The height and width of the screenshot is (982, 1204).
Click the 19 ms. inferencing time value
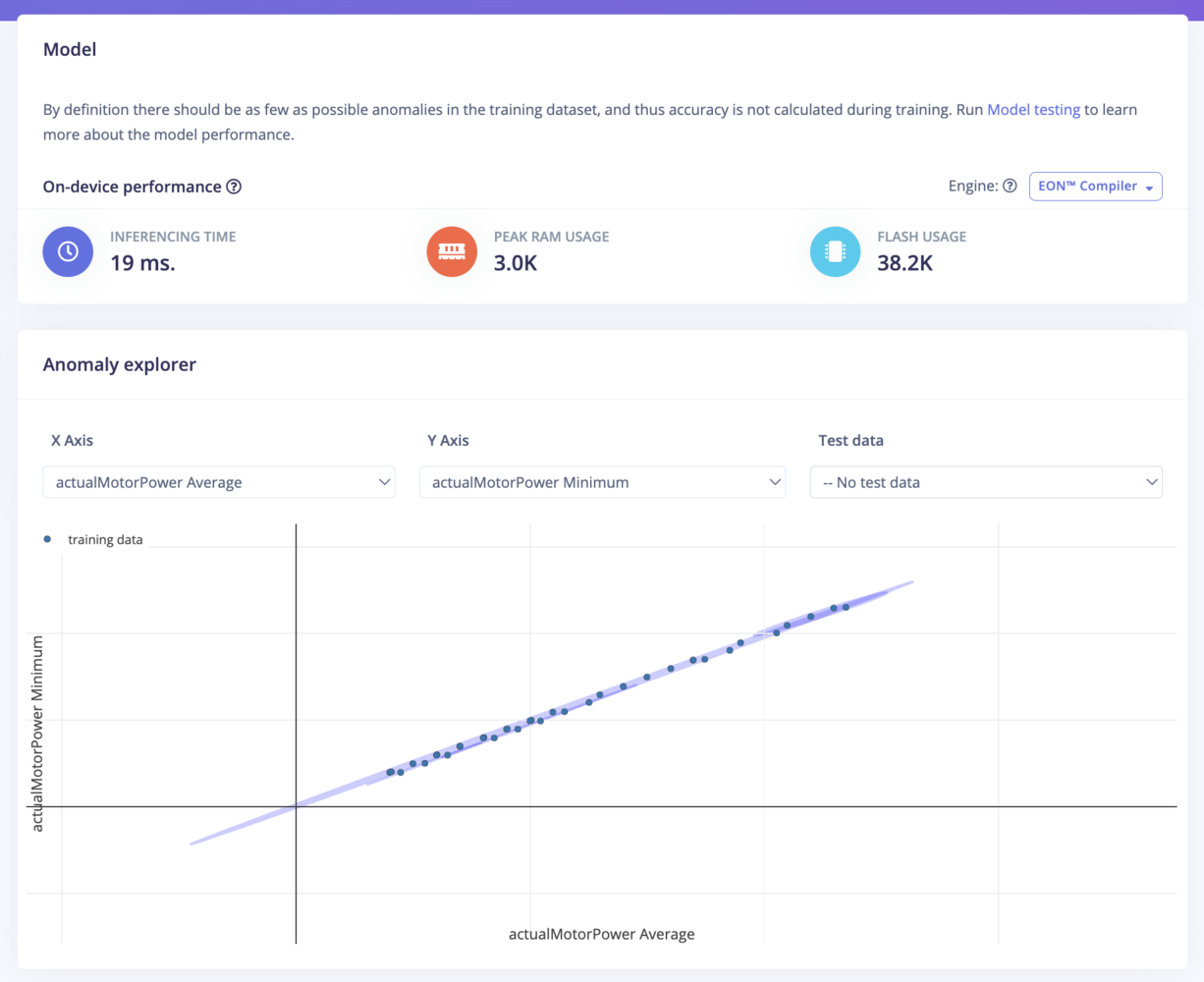tap(142, 262)
